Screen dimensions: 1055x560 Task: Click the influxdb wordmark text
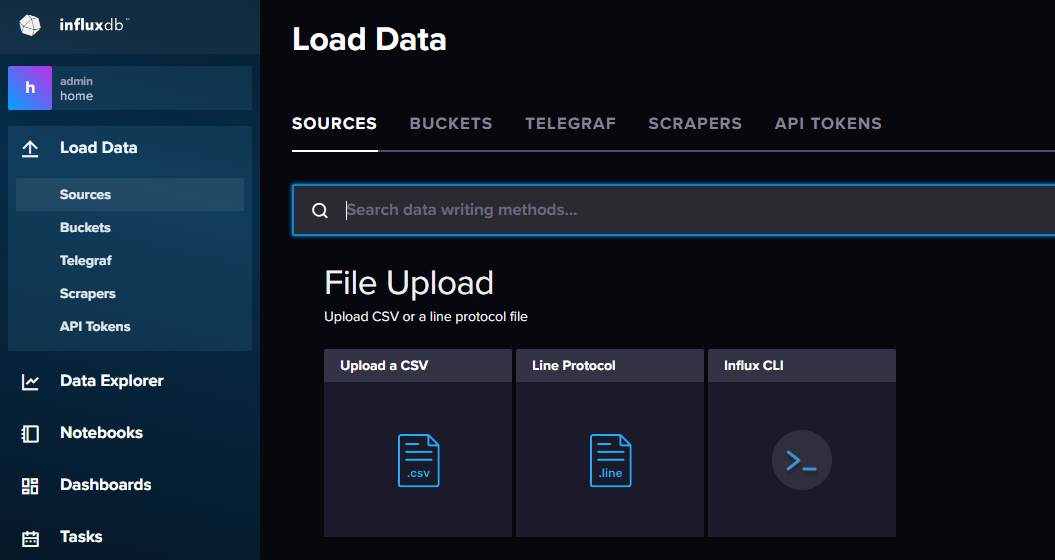[93, 25]
